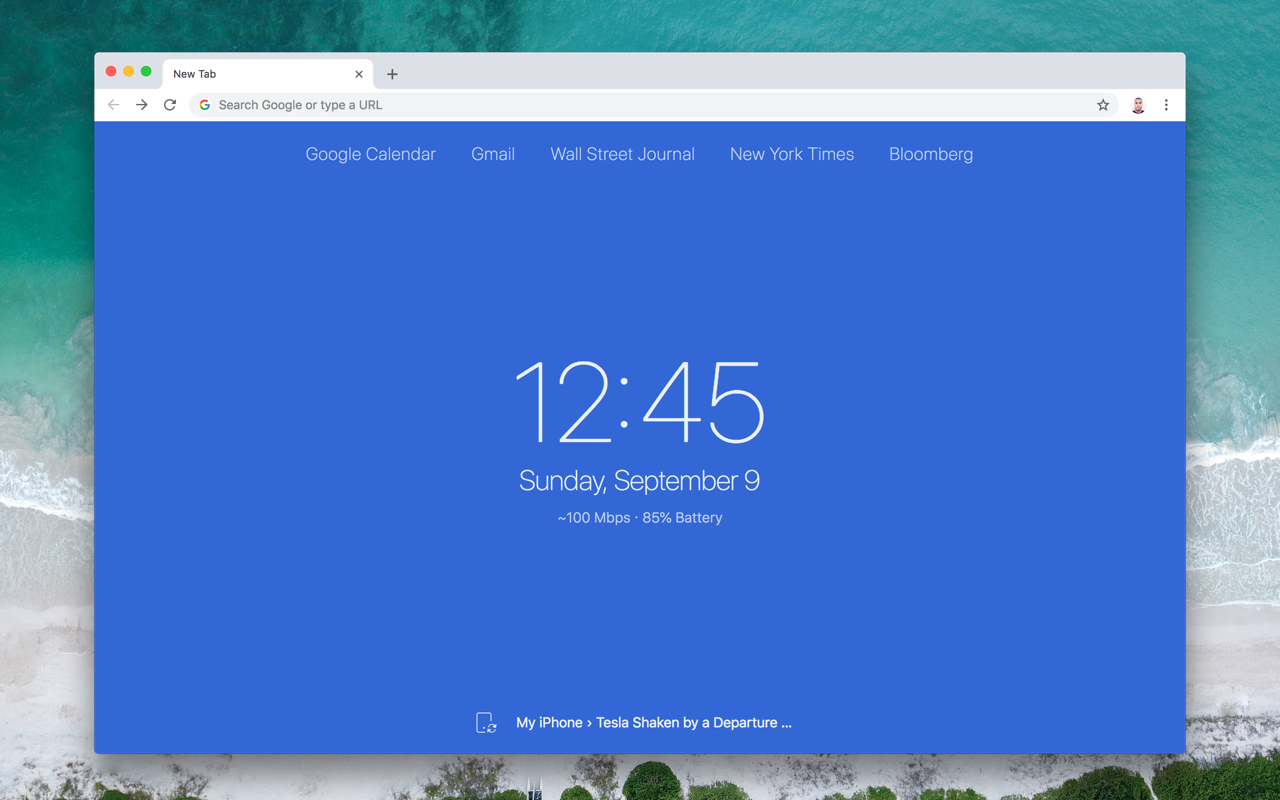The width and height of the screenshot is (1280, 800).
Task: Open a new tab with the plus button
Action: click(x=392, y=74)
